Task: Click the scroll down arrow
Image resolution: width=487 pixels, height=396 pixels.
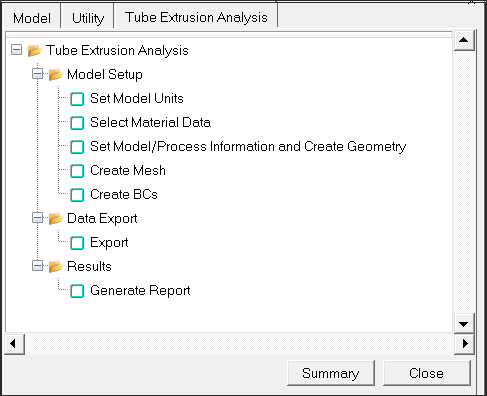Action: click(464, 323)
